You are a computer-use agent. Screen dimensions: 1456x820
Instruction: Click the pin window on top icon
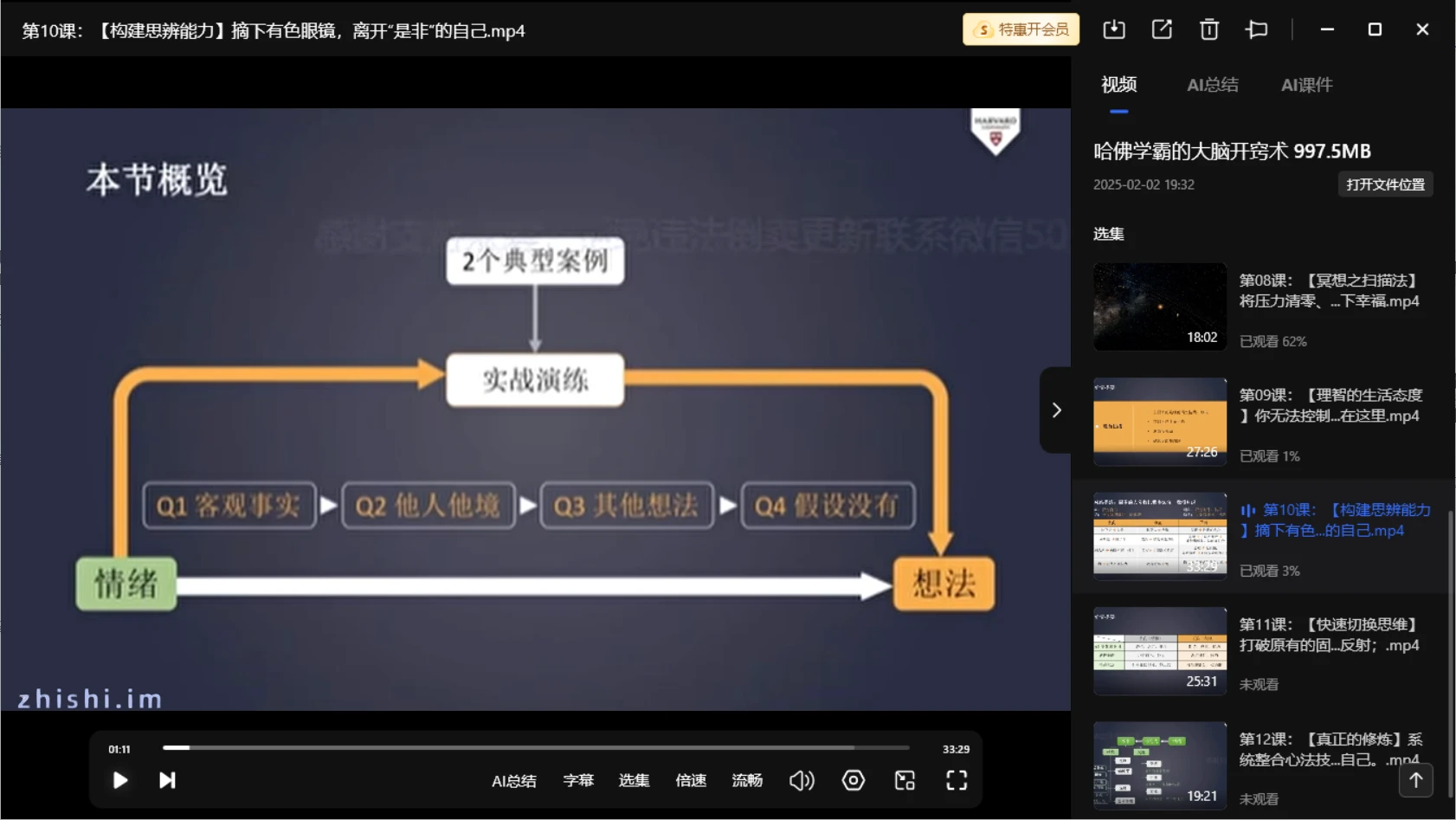(1256, 29)
